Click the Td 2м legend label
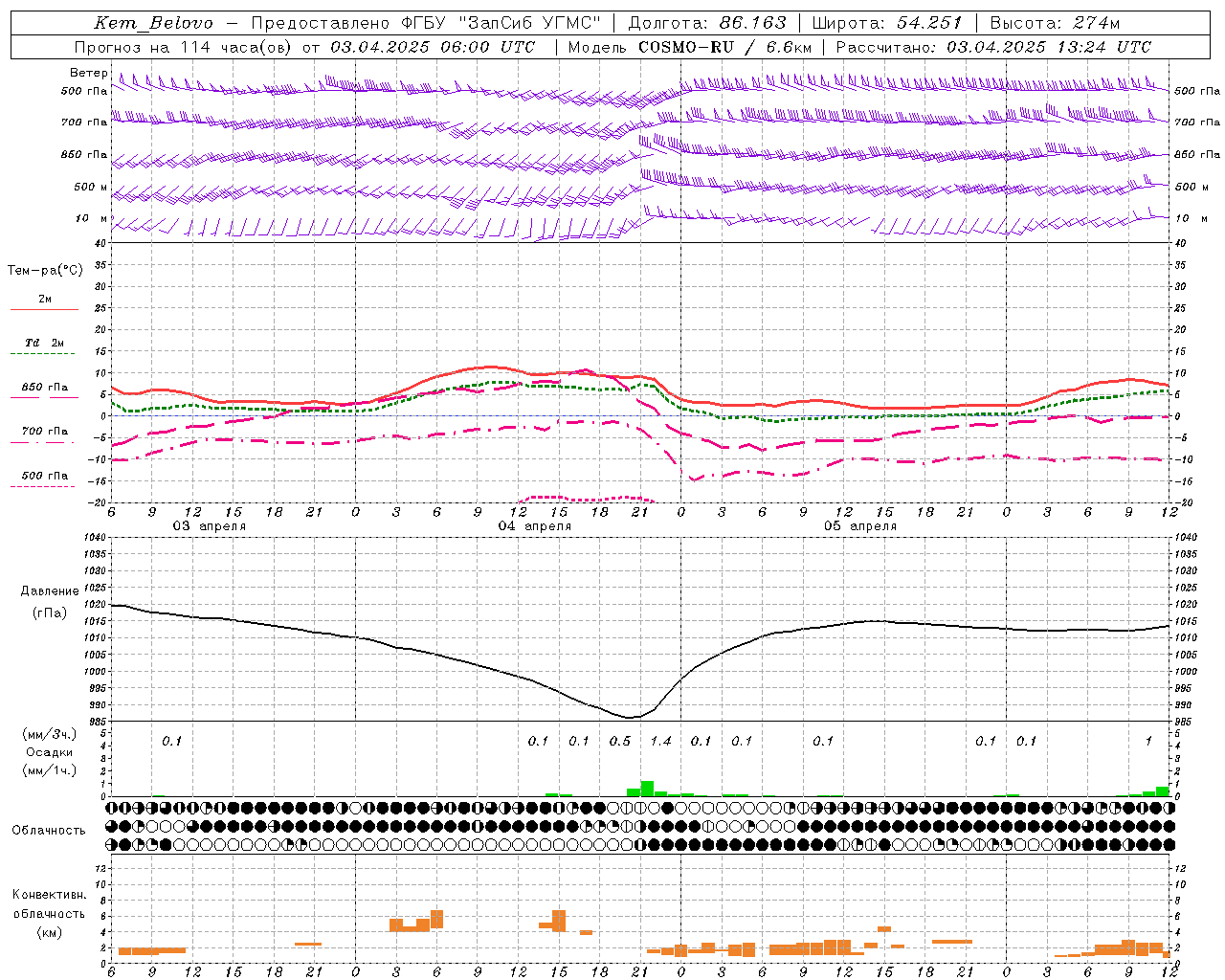This screenshot has height=980, width=1225. tap(45, 343)
